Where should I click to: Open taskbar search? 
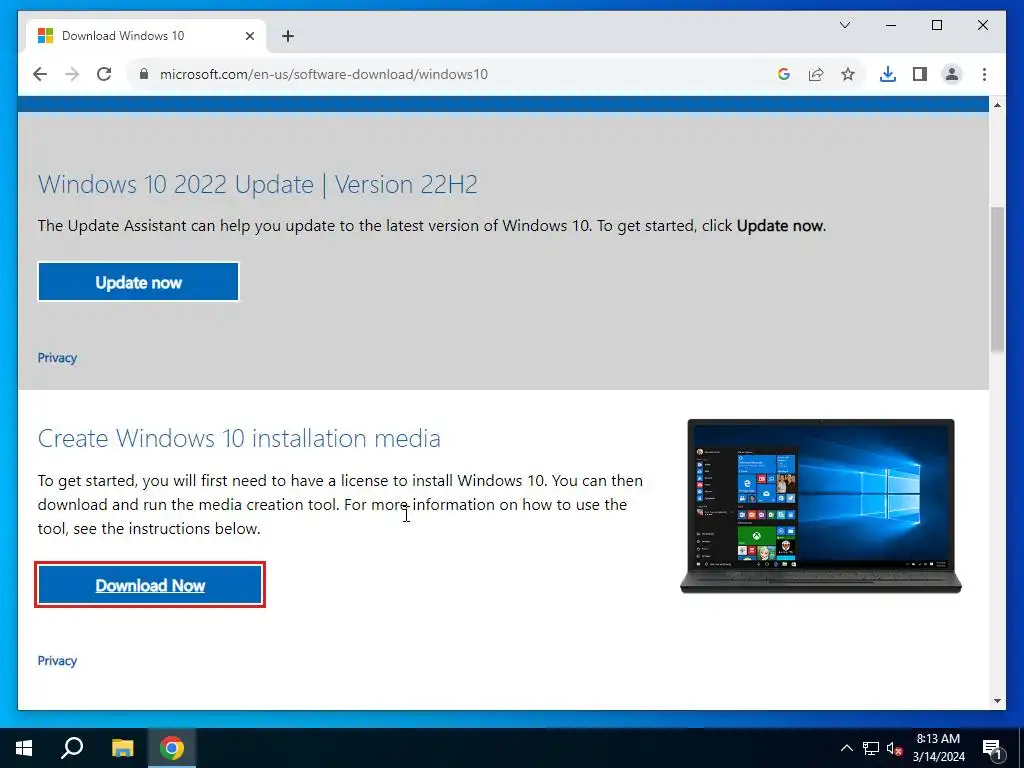click(x=72, y=748)
